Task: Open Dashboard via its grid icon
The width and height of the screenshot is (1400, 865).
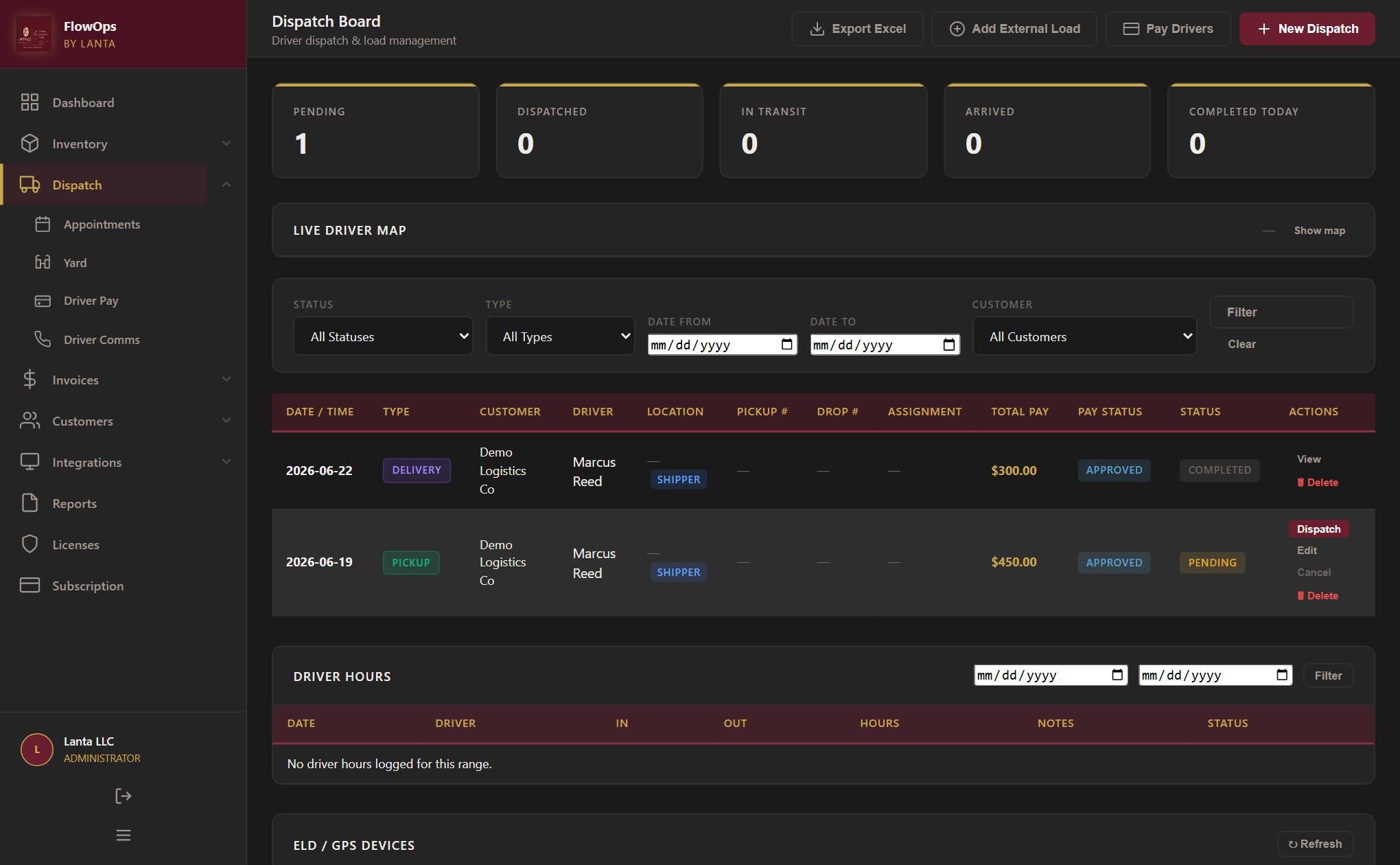Action: [x=30, y=102]
